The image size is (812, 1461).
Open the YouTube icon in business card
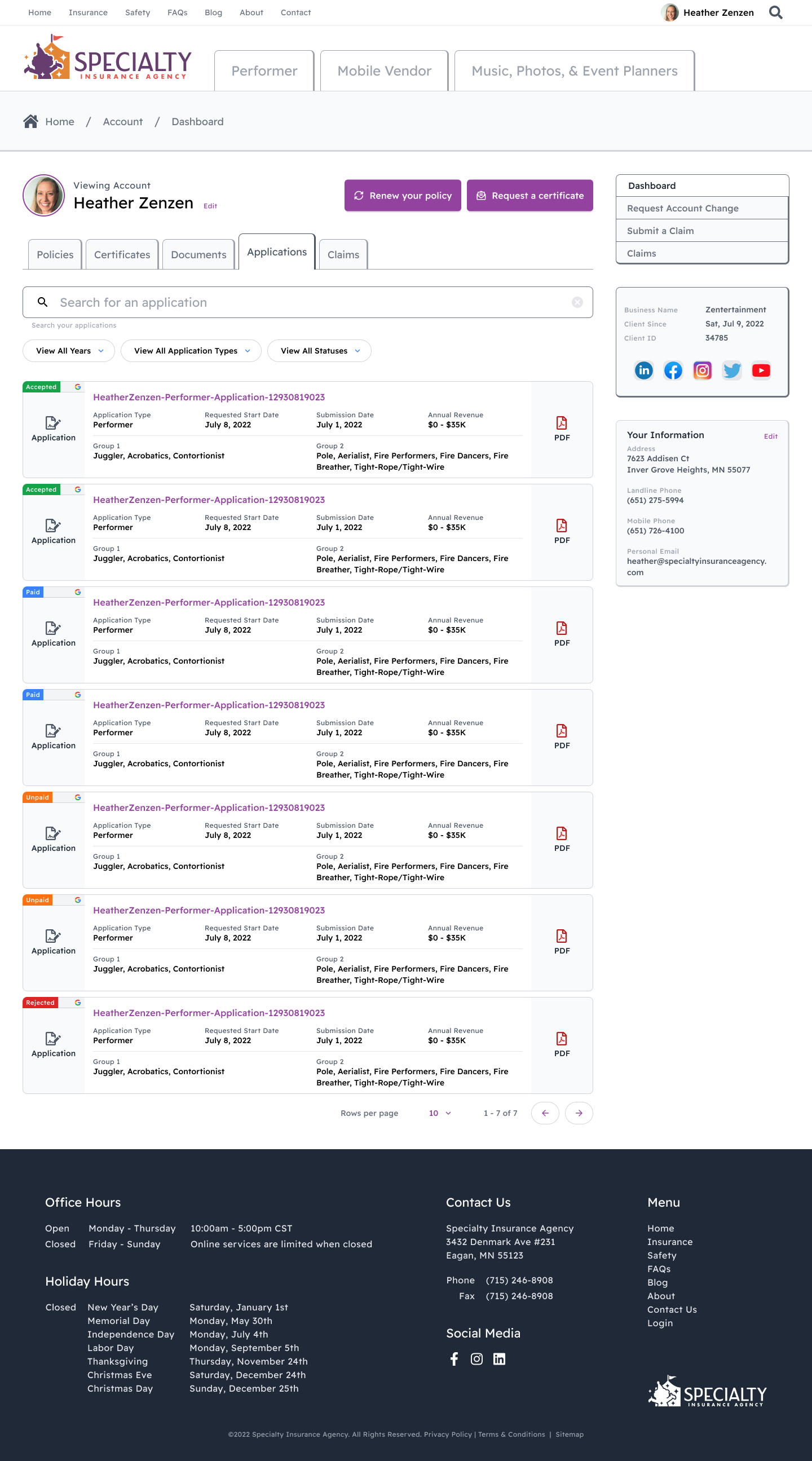click(x=760, y=370)
